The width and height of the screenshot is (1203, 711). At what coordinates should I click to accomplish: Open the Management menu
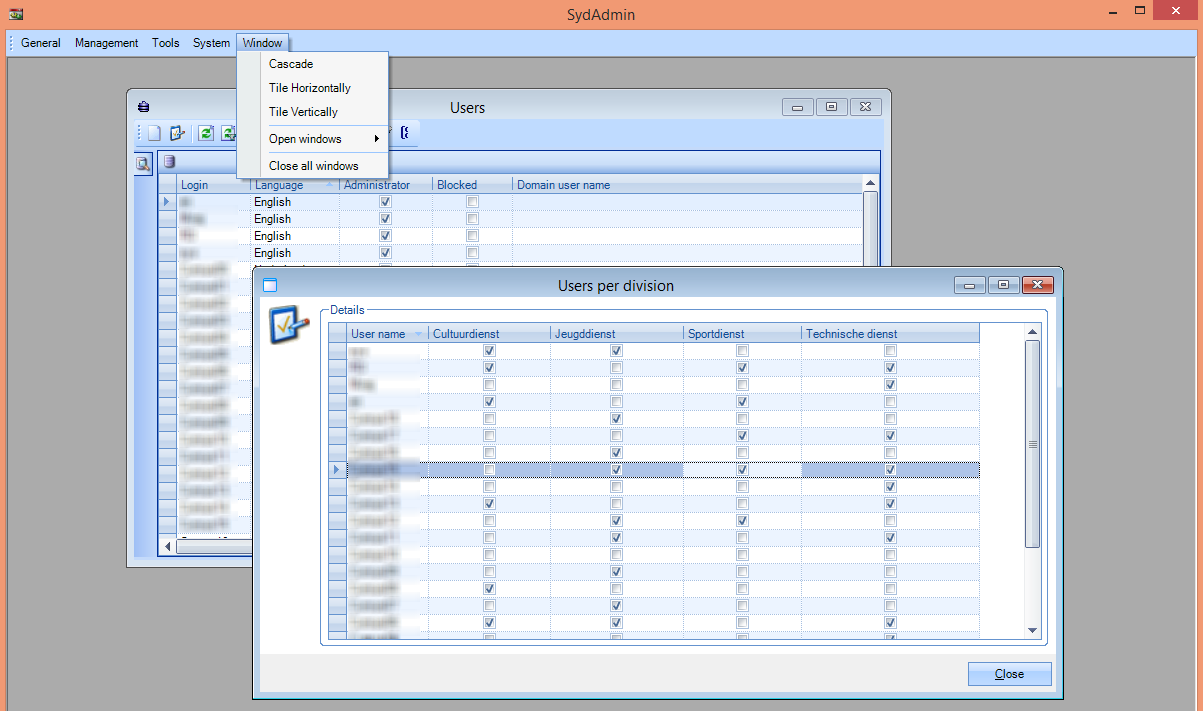pos(106,43)
